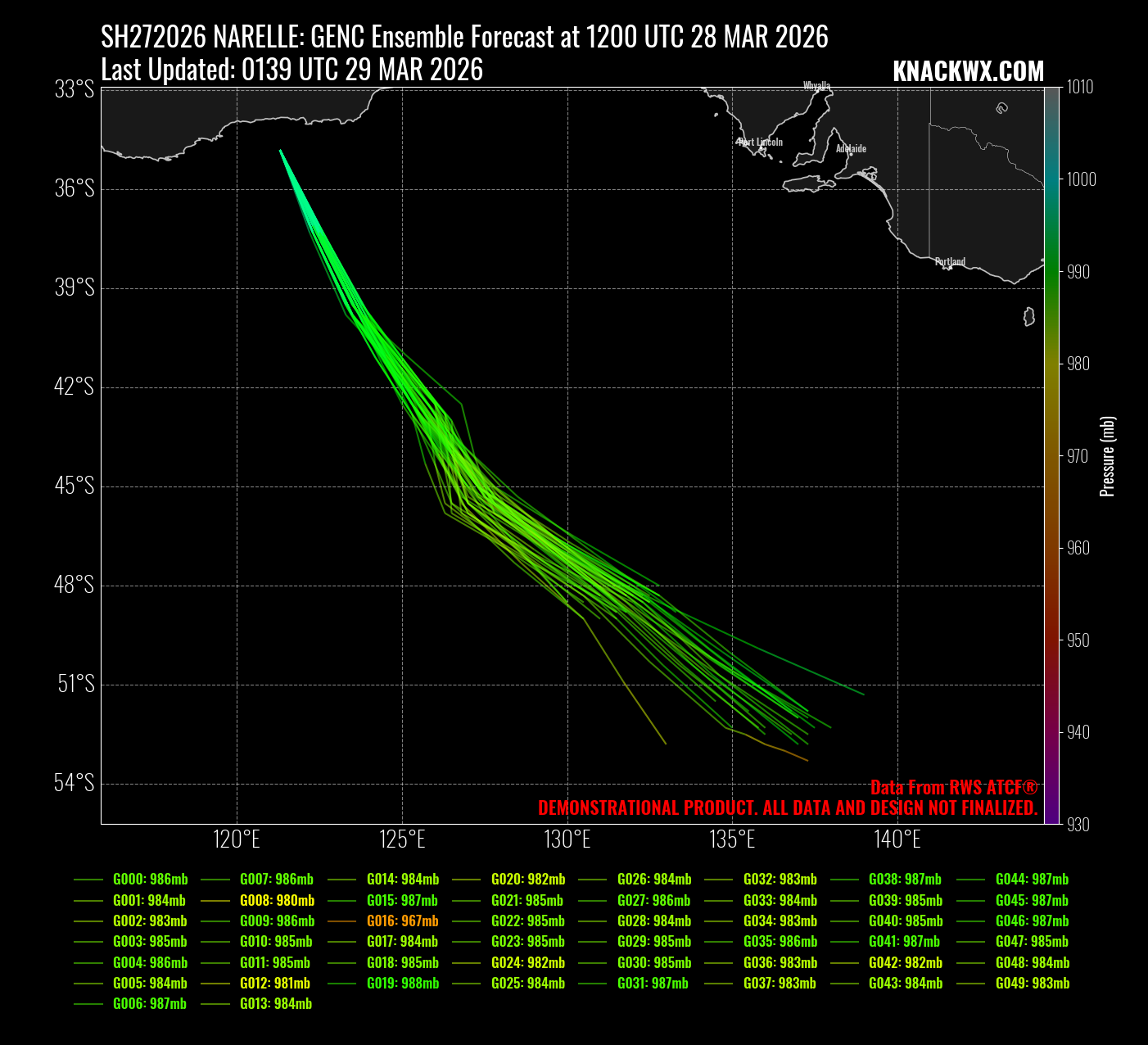This screenshot has width=1148, height=1045.
Task: Click the Data From RWS ATCF text
Action: tap(953, 787)
